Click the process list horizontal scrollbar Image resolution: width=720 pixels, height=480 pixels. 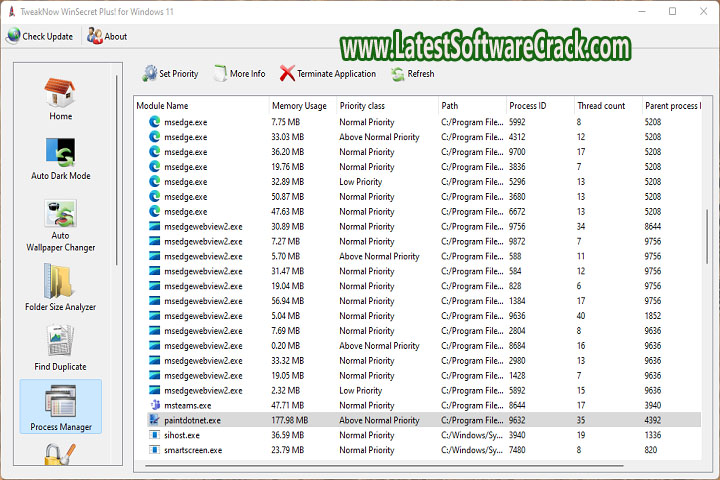[x=384, y=466]
